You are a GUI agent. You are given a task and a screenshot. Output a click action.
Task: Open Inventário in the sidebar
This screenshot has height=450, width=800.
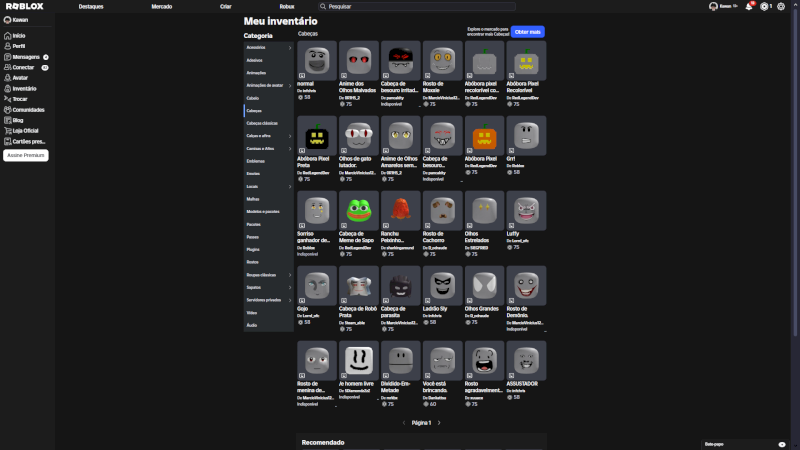click(x=24, y=89)
